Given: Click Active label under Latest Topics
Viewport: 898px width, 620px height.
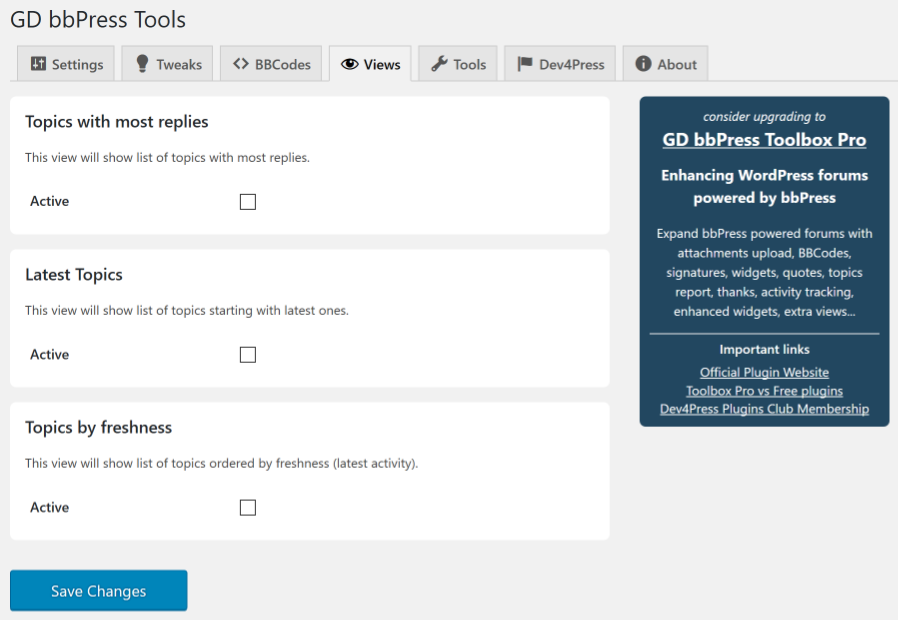Looking at the screenshot, I should [50, 354].
